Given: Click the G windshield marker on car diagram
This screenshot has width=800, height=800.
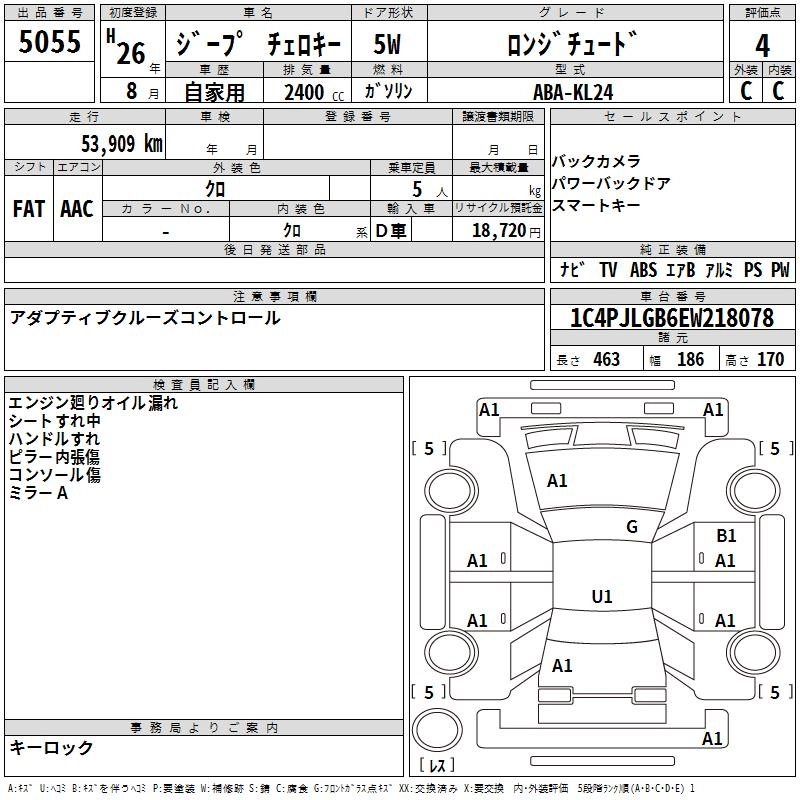Looking at the screenshot, I should pyautogui.click(x=631, y=527).
